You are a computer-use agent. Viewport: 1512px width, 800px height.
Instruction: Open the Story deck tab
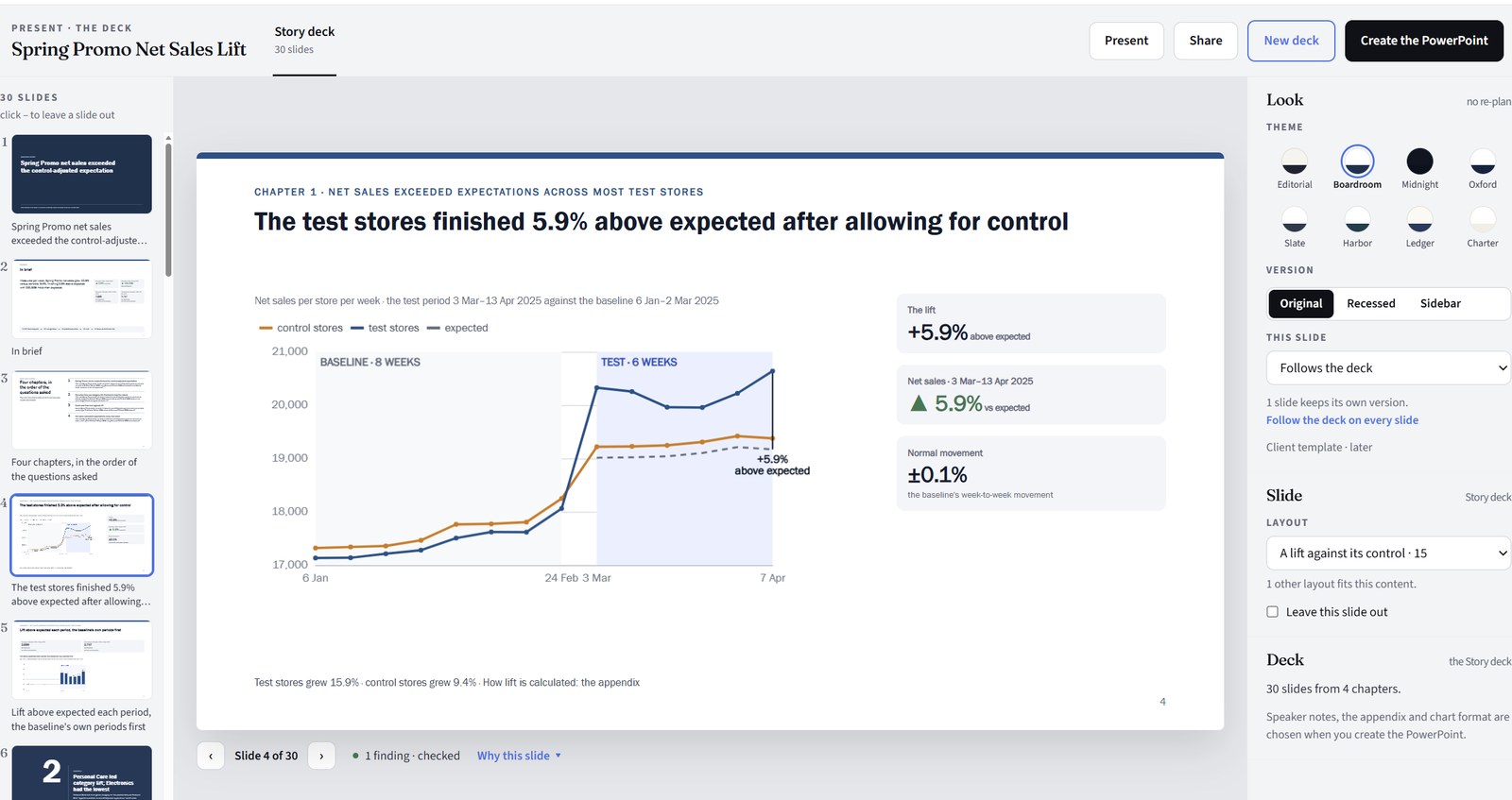coord(304,40)
